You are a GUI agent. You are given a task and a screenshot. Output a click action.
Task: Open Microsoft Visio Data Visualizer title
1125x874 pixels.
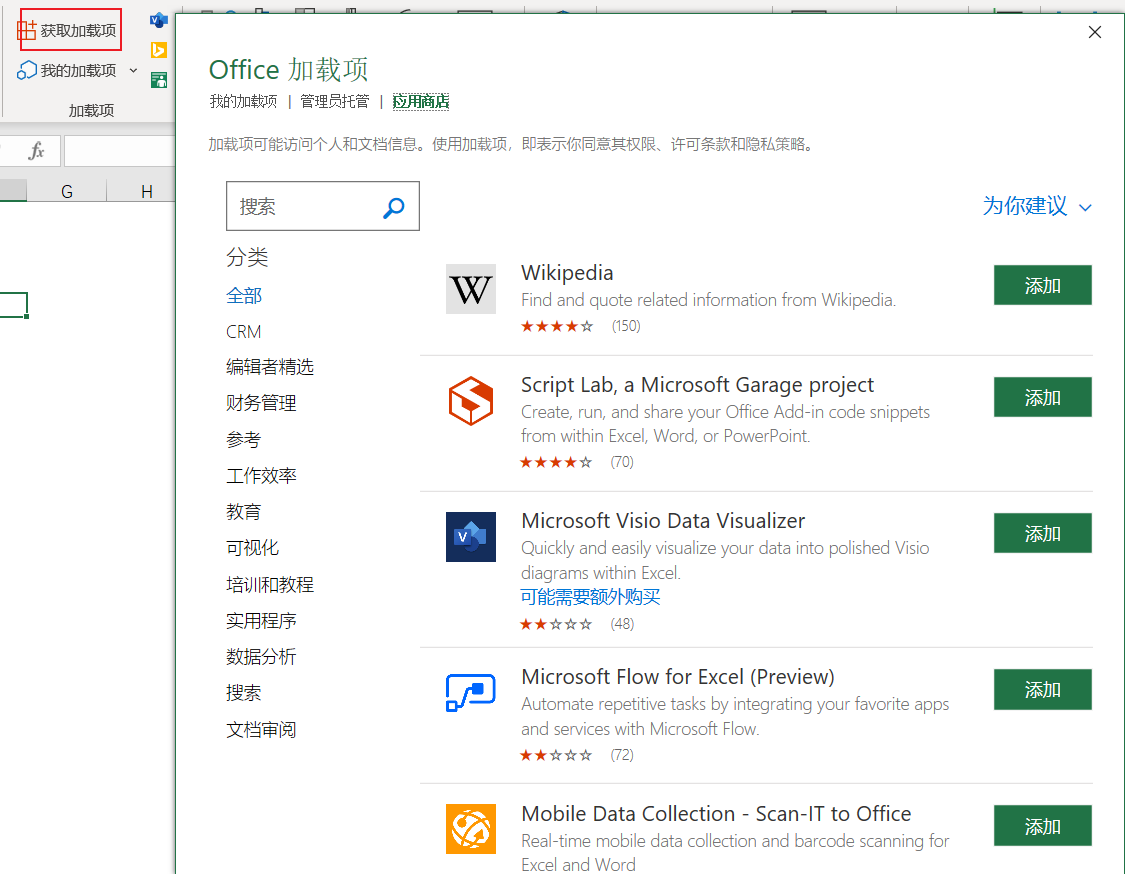663,520
